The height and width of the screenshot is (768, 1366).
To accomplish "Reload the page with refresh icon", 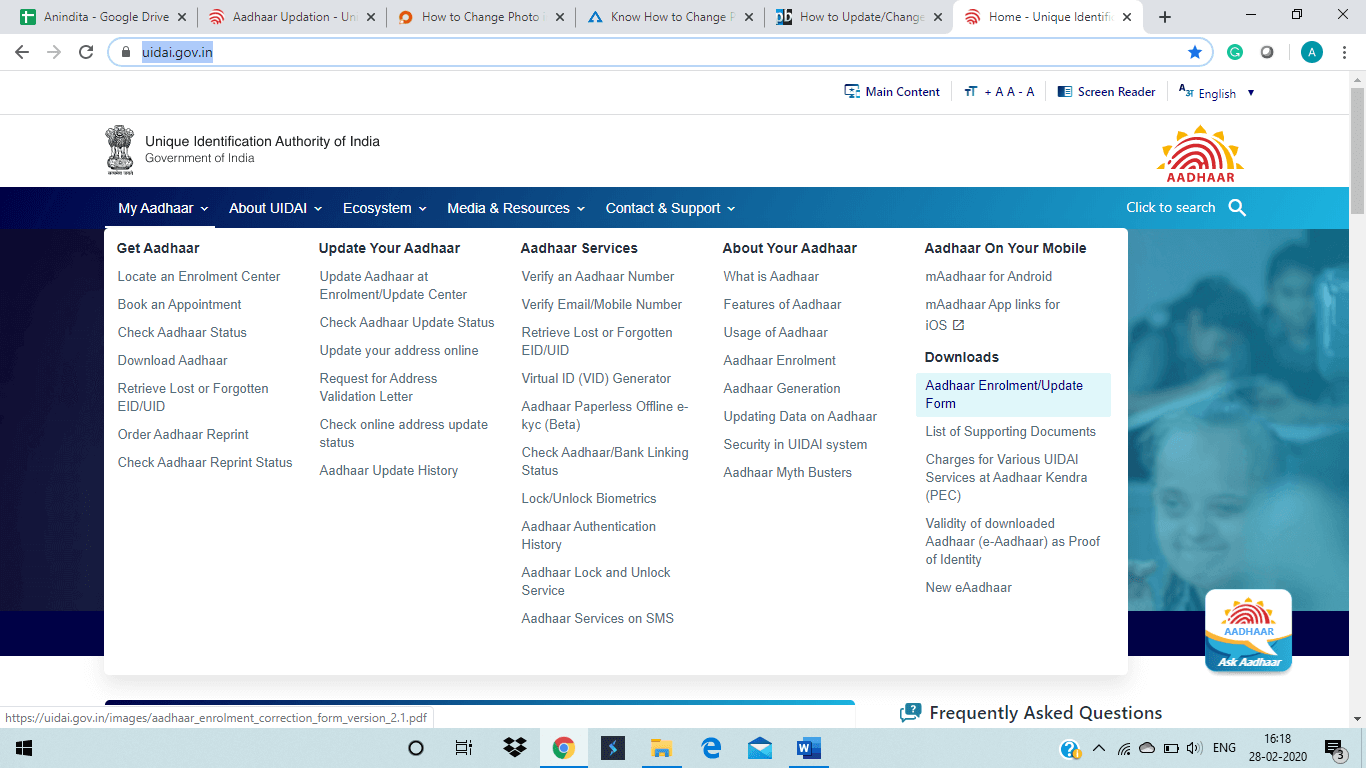I will pyautogui.click(x=86, y=52).
